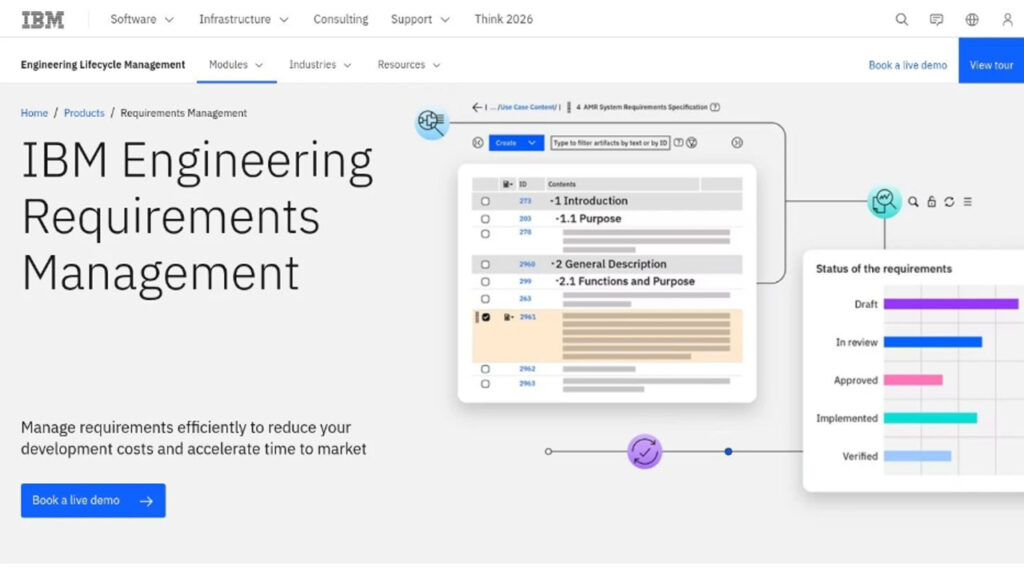The image size is (1024, 576).
Task: Uncheck the selected box for row 2961
Action: [486, 317]
